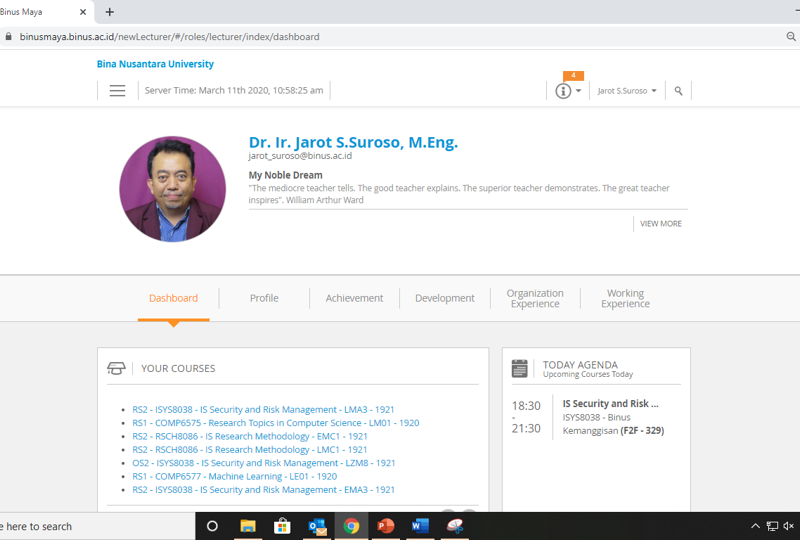Open Outlook from the taskbar
Screen dimensions: 800x540
click(x=317, y=526)
